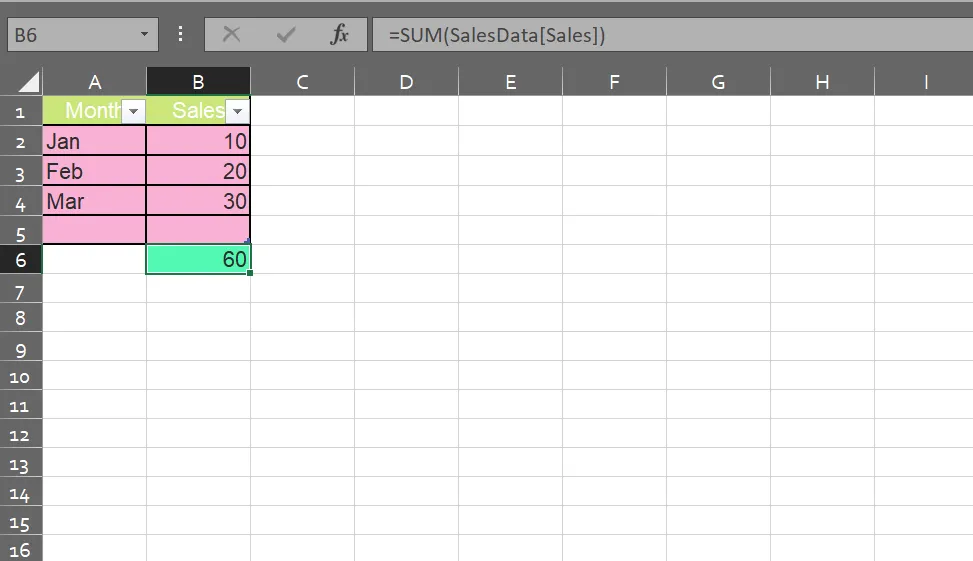973x561 pixels.
Task: Click the cell with value 10
Action: (x=198, y=141)
